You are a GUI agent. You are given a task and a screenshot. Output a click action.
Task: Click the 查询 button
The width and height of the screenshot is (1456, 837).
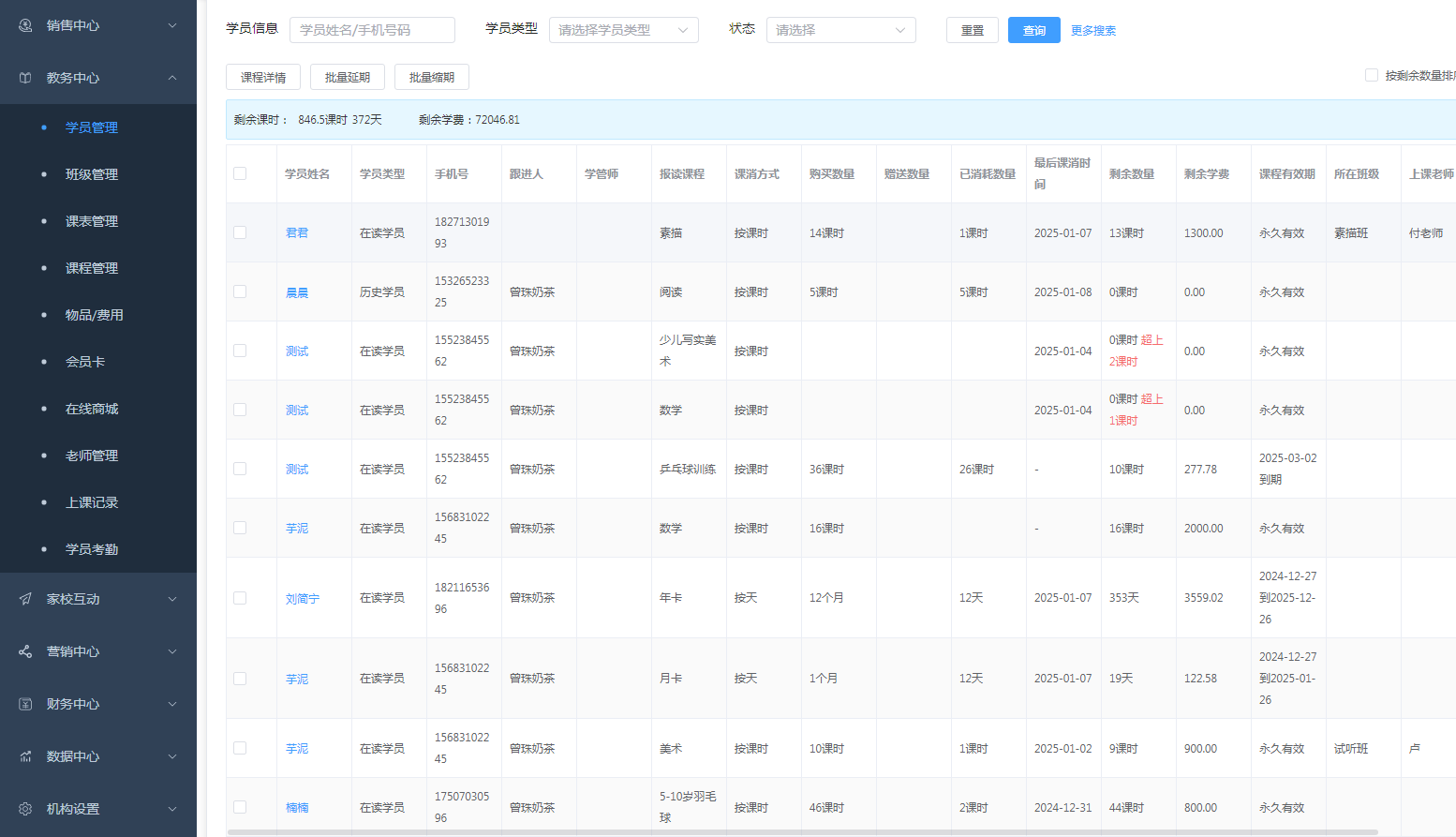[x=1034, y=30]
